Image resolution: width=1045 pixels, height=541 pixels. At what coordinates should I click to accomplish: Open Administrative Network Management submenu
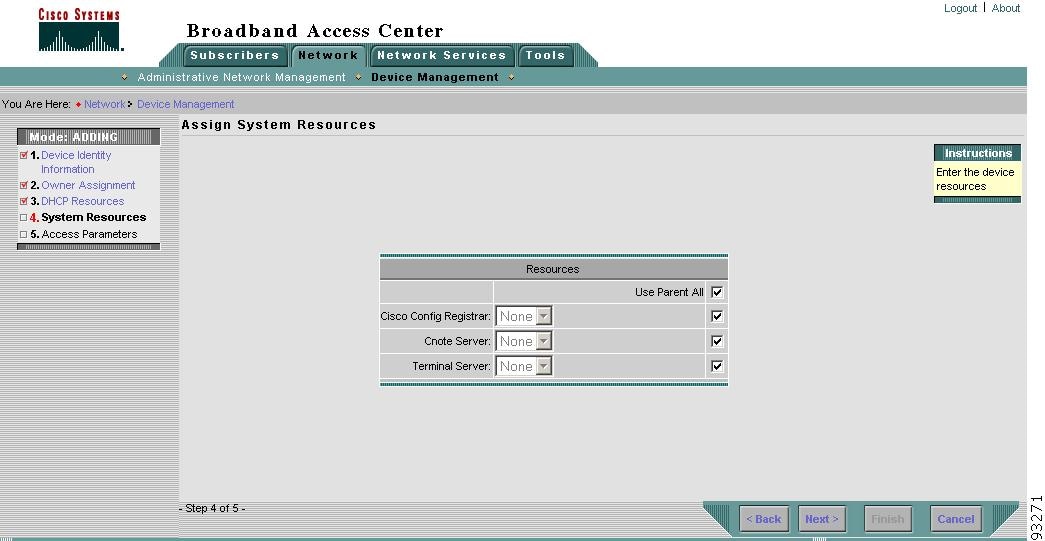coord(241,77)
